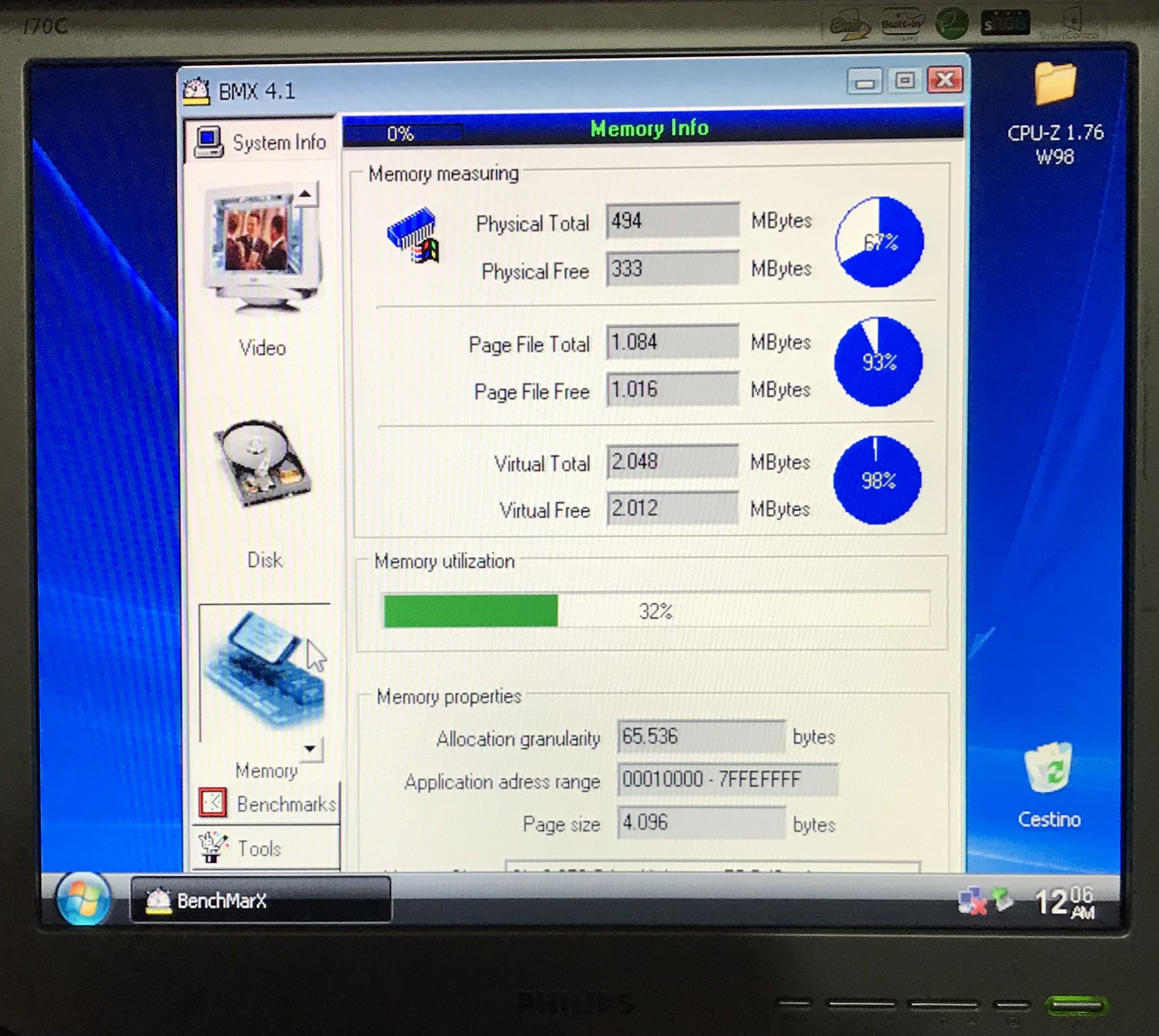
Task: Click the Memory chip sidebar icon
Action: (264, 671)
